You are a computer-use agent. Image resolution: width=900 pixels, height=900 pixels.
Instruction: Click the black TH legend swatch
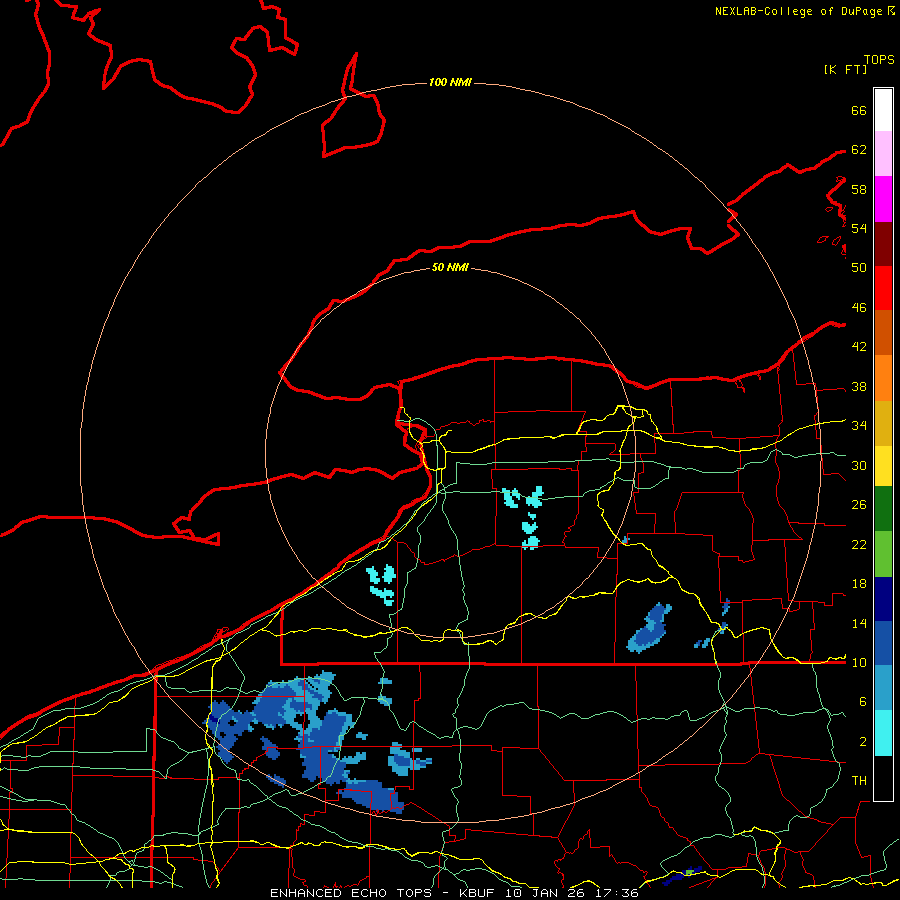click(883, 778)
